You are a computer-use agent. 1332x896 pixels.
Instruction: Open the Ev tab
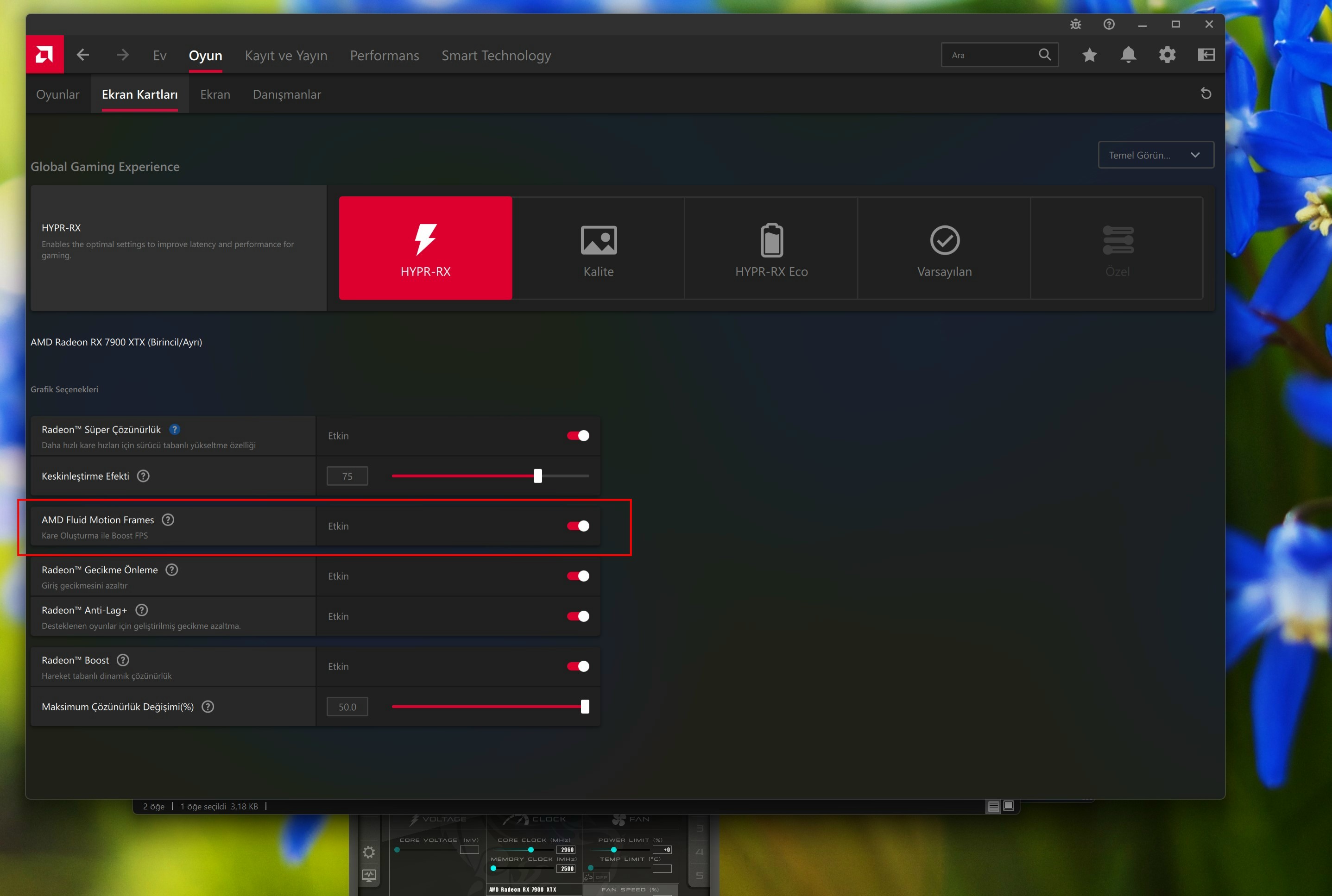(x=159, y=56)
